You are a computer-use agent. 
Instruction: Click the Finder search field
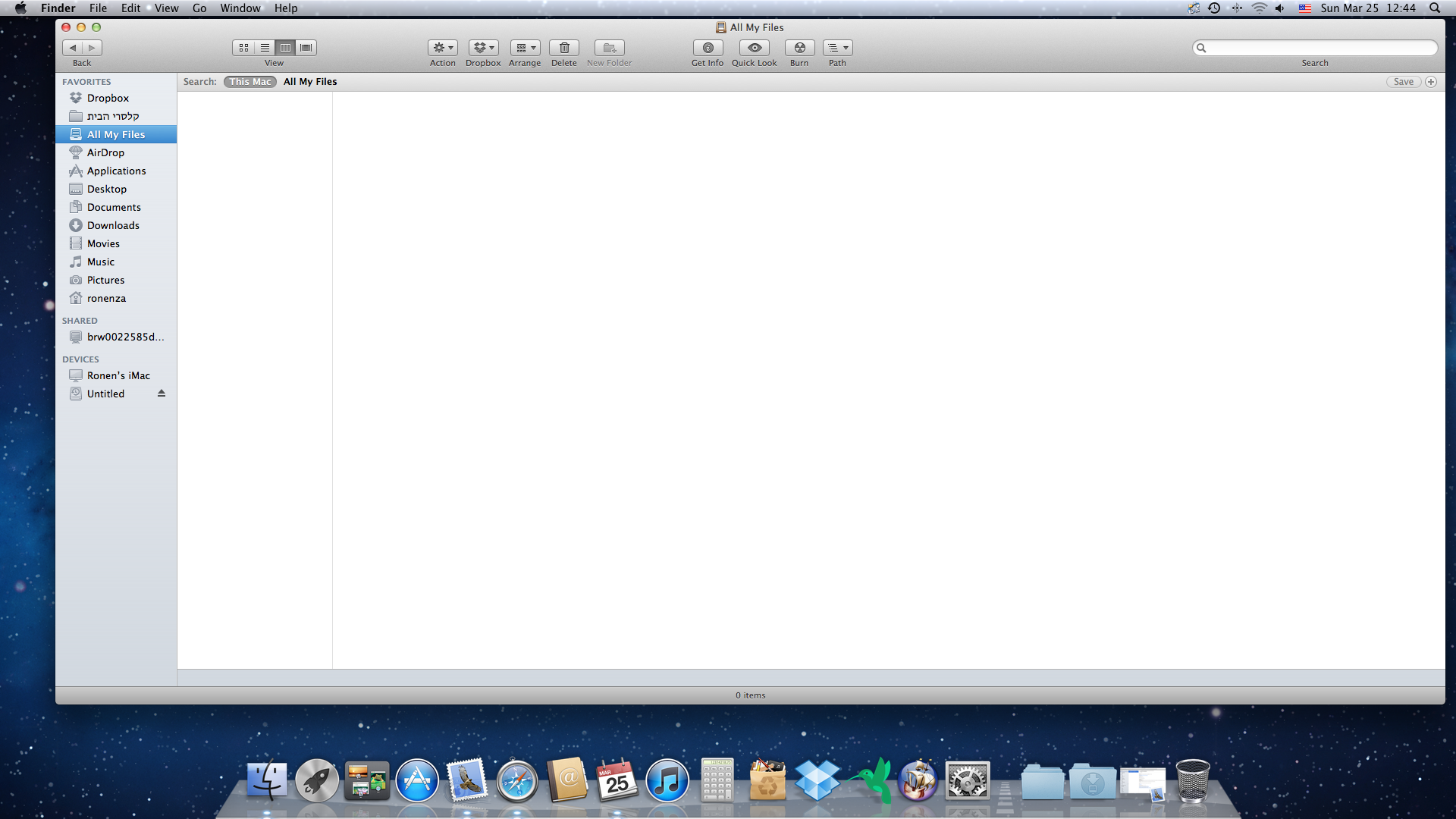1319,48
